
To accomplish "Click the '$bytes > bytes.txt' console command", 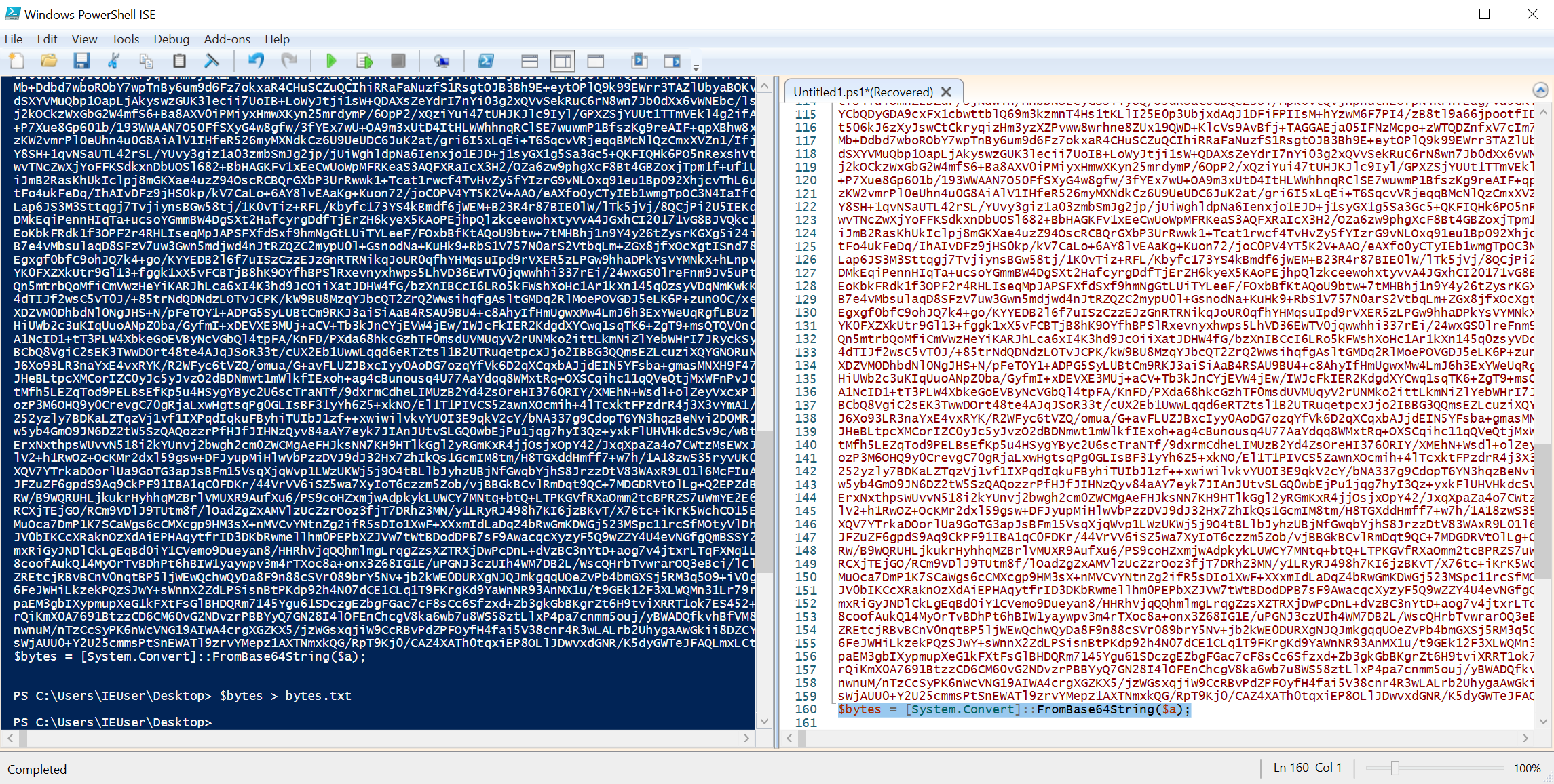I will coord(285,696).
